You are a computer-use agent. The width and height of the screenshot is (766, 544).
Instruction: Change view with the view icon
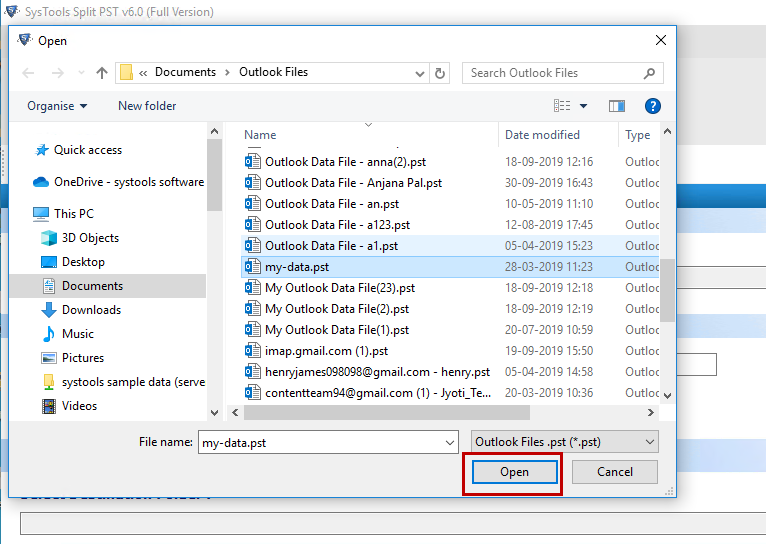(562, 105)
